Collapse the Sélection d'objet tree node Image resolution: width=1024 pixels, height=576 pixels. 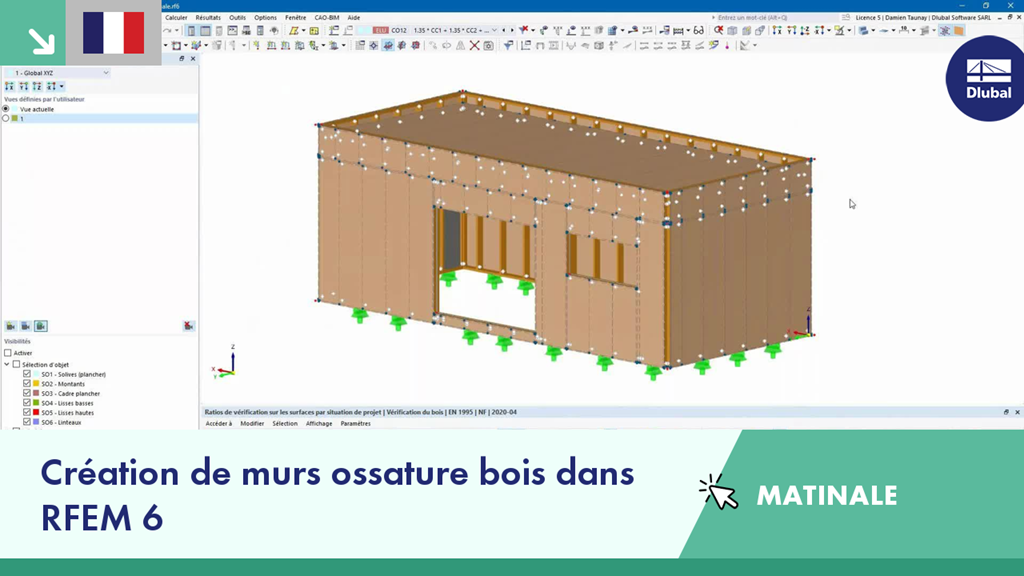point(7,364)
